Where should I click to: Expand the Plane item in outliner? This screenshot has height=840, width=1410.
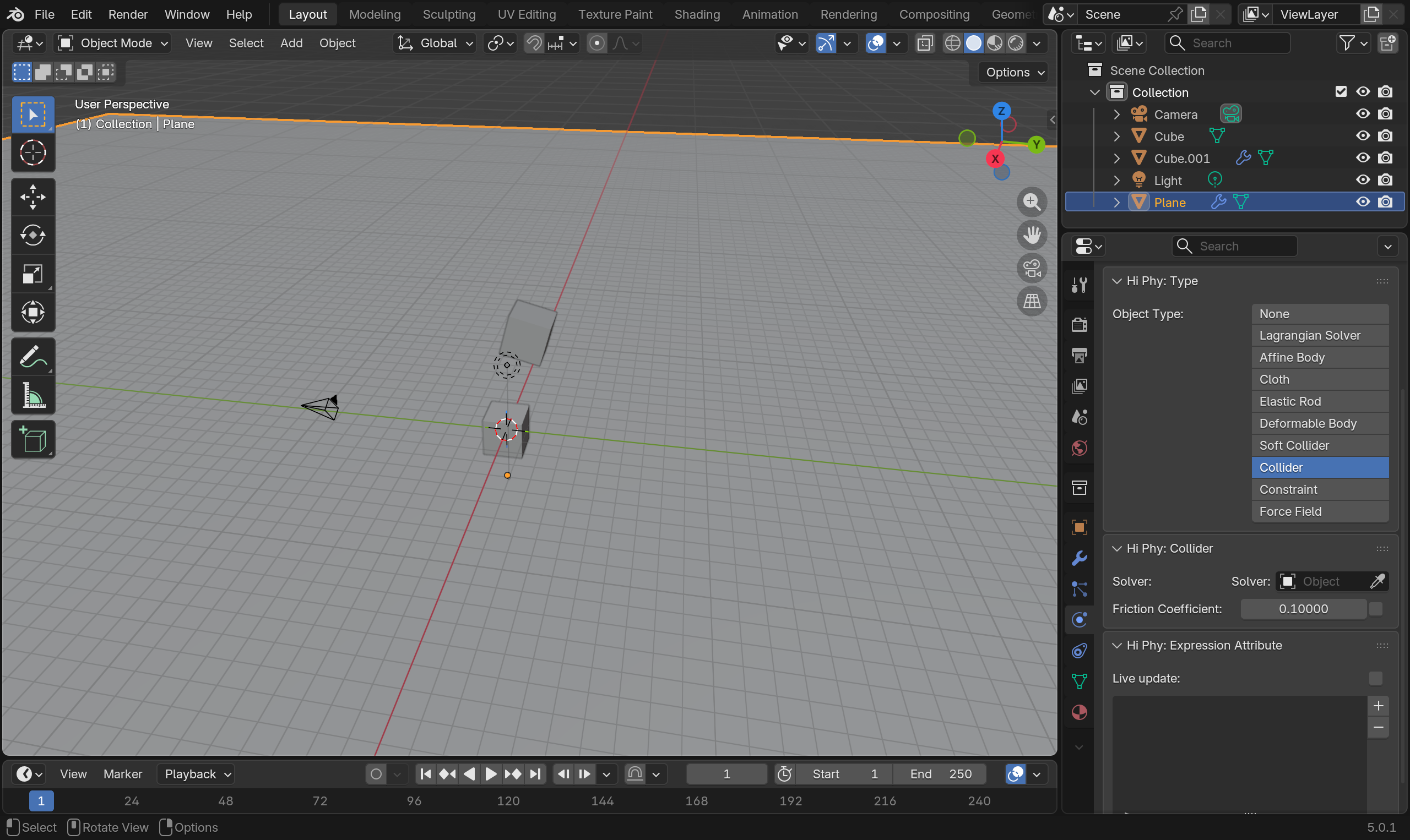point(1116,202)
